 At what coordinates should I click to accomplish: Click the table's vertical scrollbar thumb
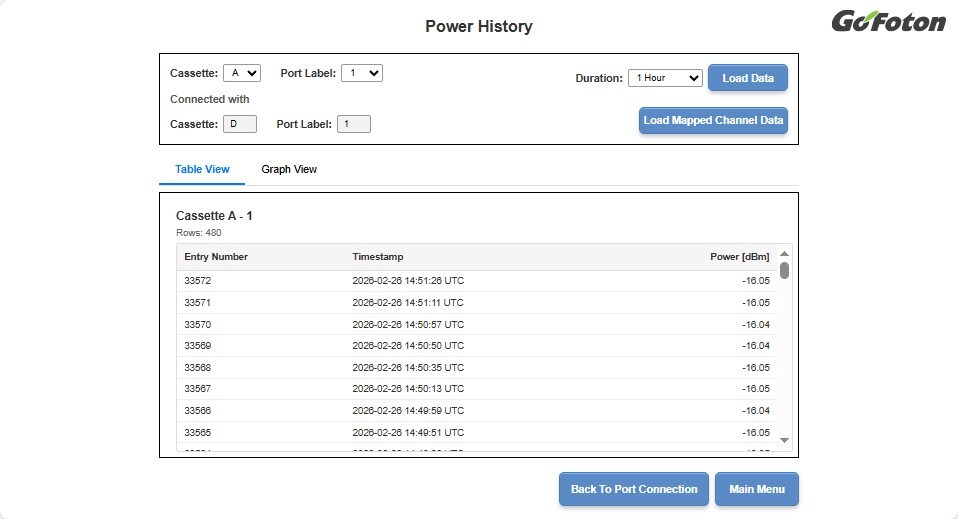(x=784, y=270)
